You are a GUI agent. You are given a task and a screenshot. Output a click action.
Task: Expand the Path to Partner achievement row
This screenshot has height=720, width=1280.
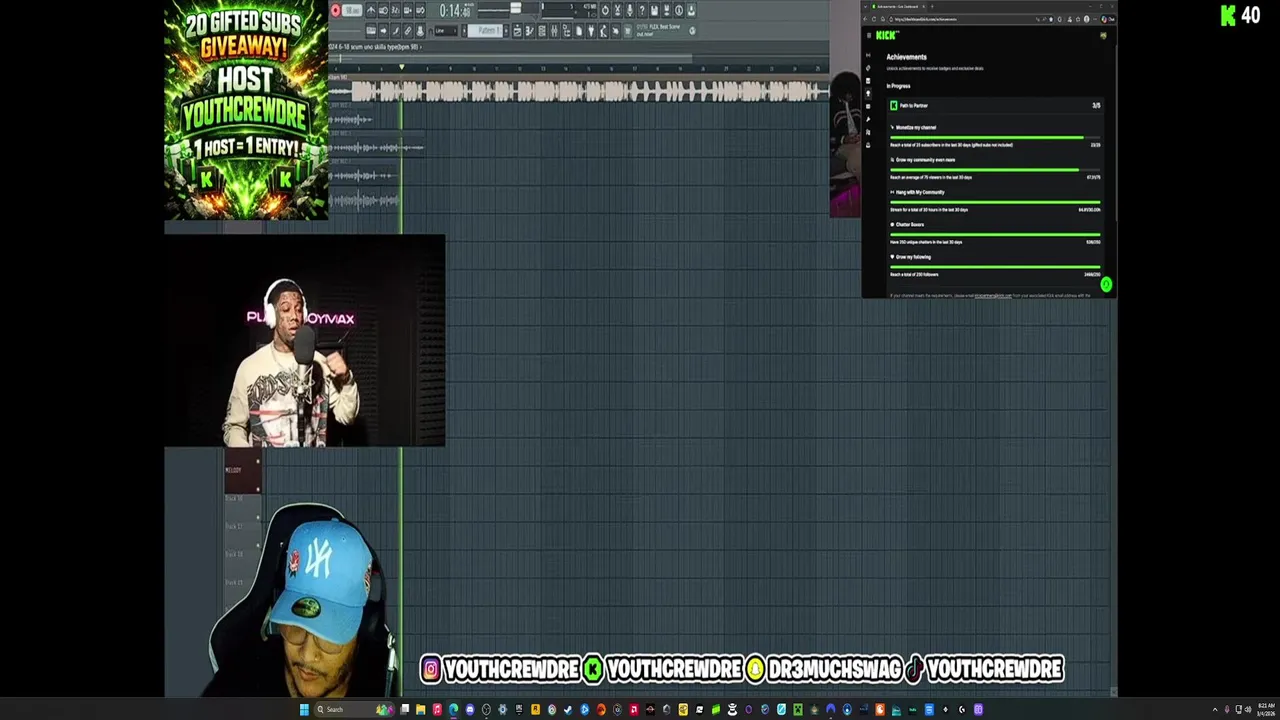pos(995,105)
